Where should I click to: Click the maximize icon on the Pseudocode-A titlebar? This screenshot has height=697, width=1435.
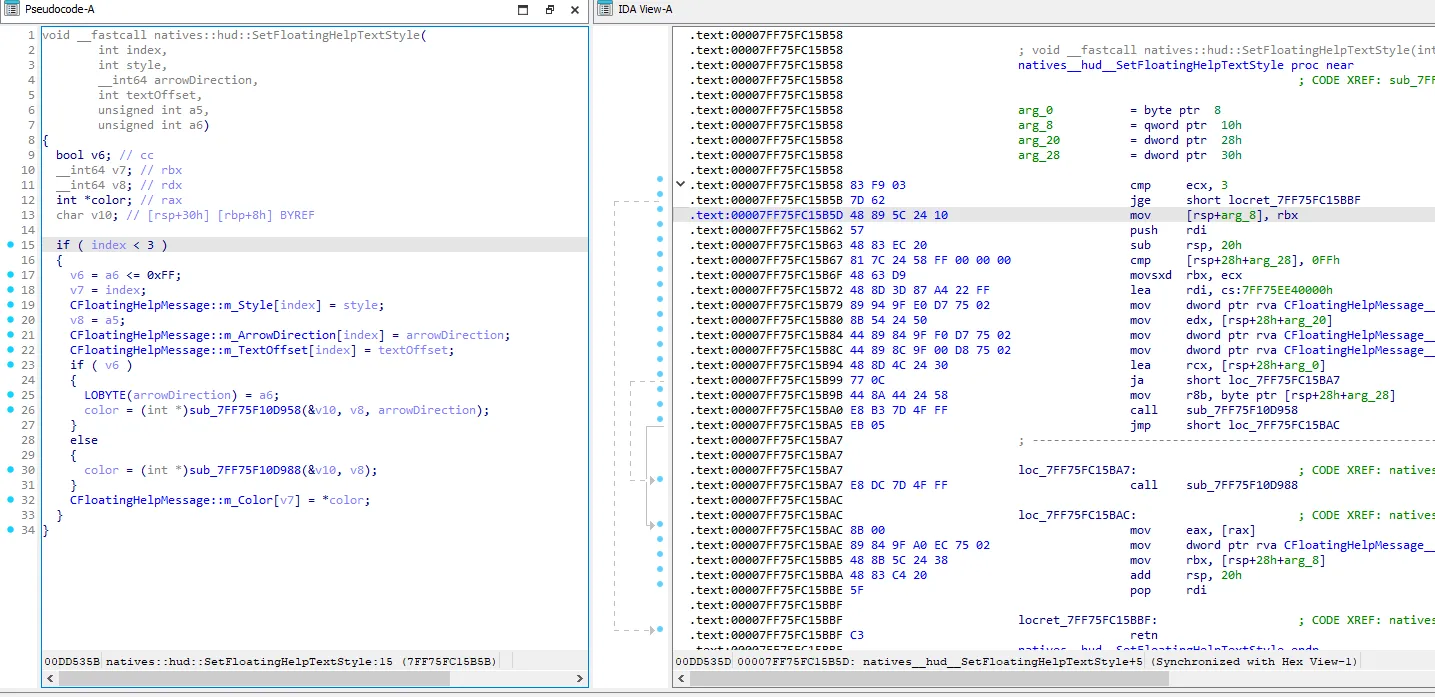tap(522, 9)
